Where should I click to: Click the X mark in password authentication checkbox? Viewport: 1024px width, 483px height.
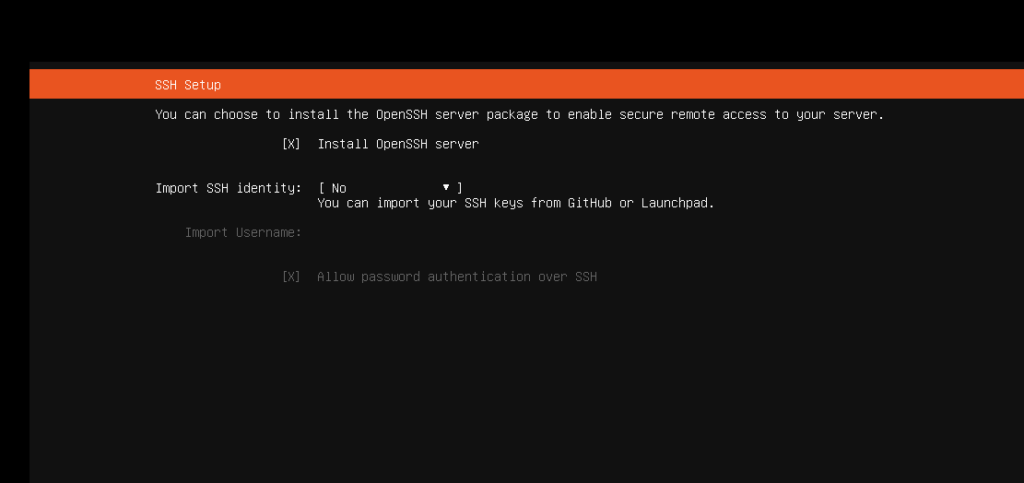coord(291,277)
